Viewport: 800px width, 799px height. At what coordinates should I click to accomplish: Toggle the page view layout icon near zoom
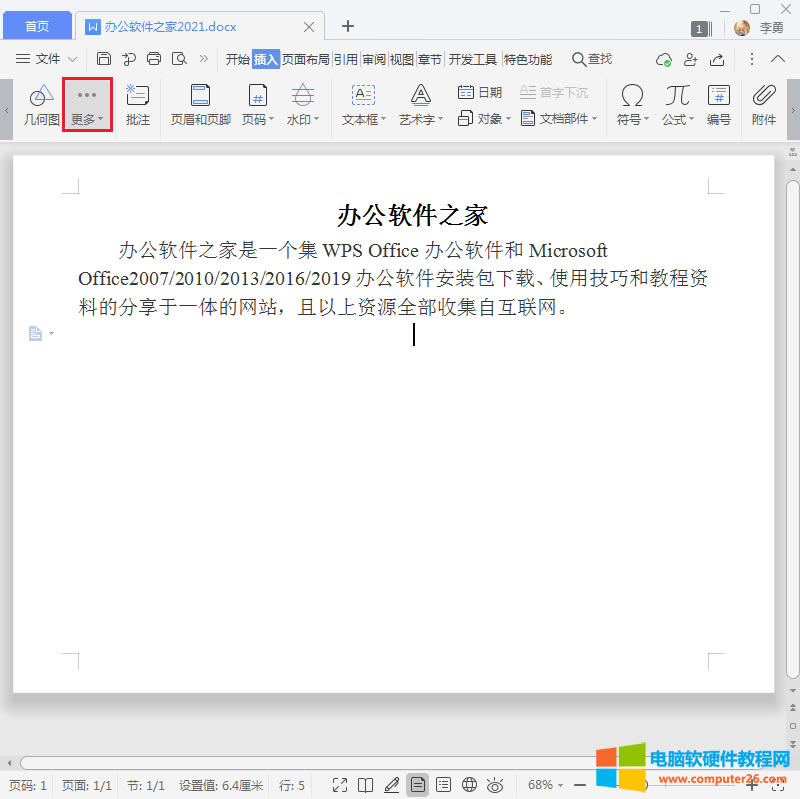point(417,784)
